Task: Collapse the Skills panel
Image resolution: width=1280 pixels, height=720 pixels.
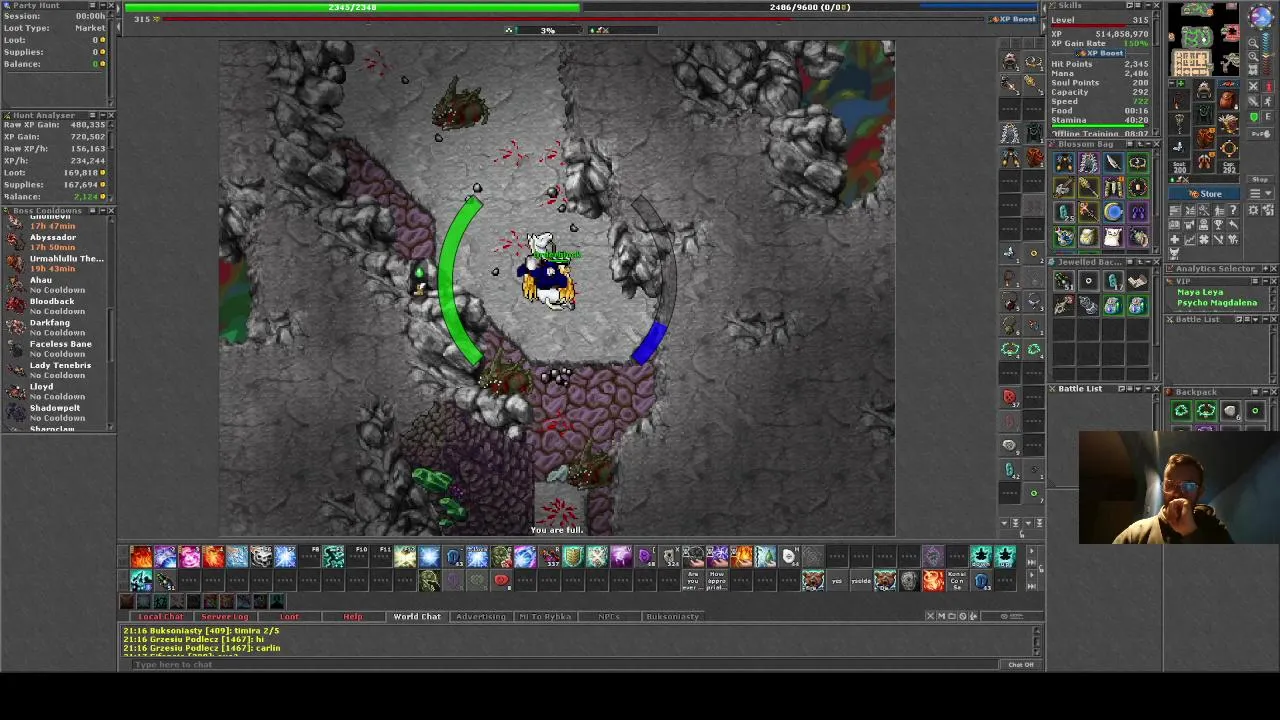Action: click(1148, 5)
